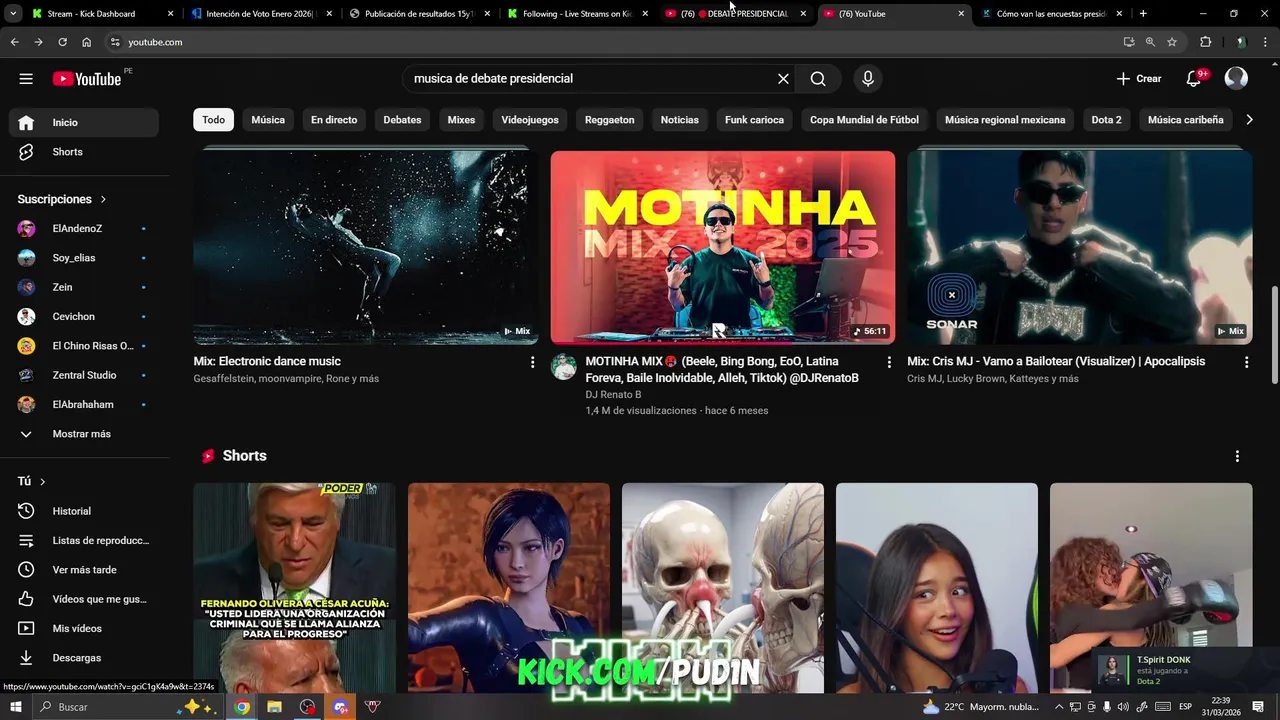The image size is (1280, 720).
Task: Open browser extensions puzzle icon
Action: click(1205, 42)
